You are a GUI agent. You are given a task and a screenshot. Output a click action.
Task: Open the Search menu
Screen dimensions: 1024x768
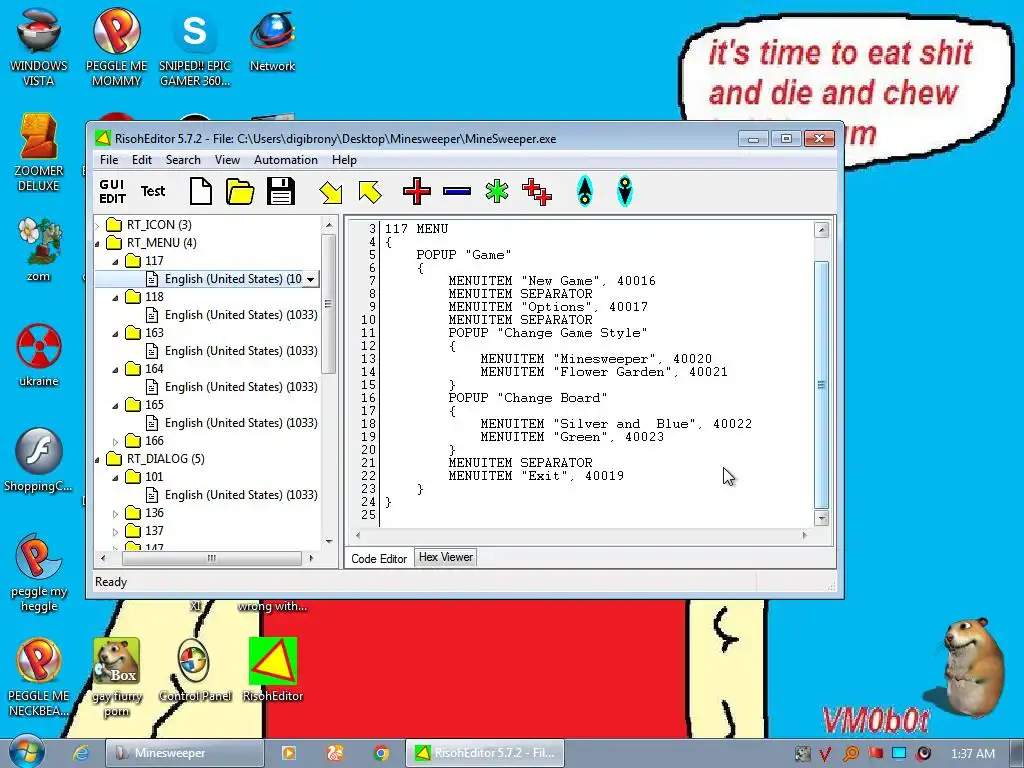(183, 160)
